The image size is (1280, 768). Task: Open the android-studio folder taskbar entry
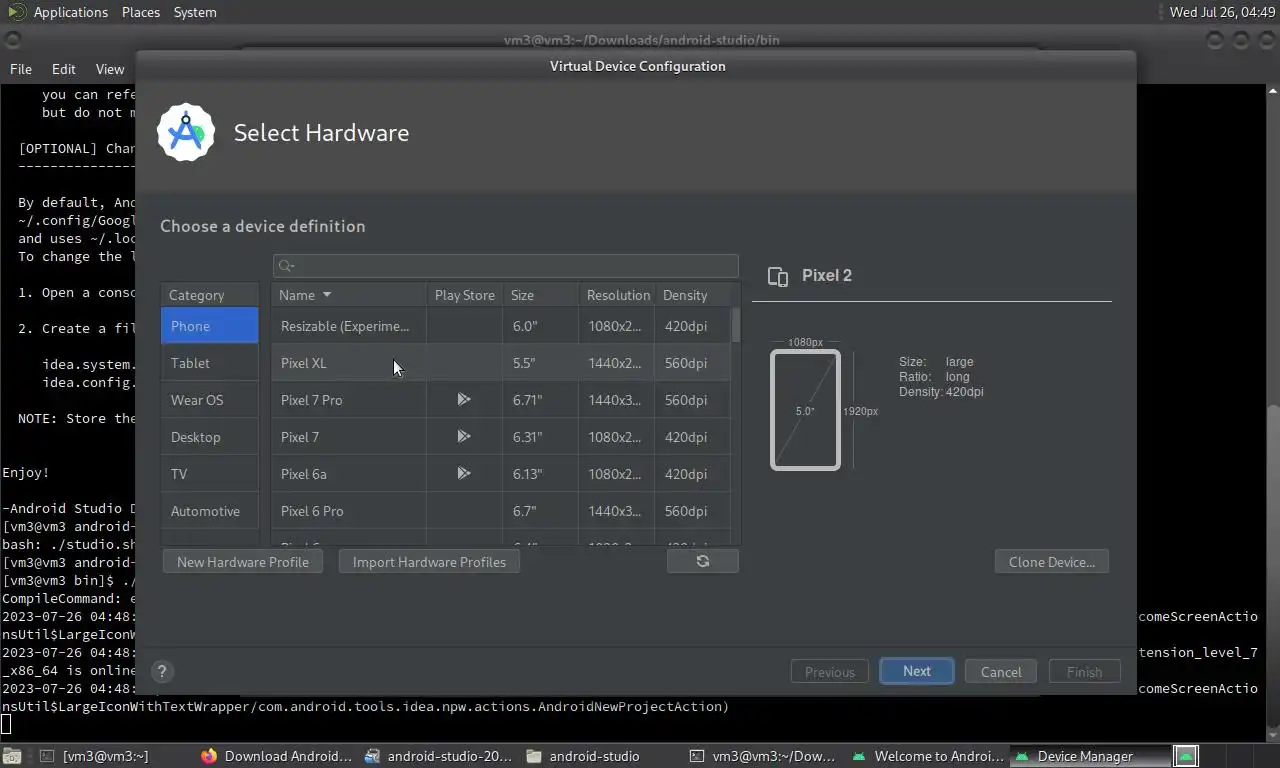tap(583, 756)
